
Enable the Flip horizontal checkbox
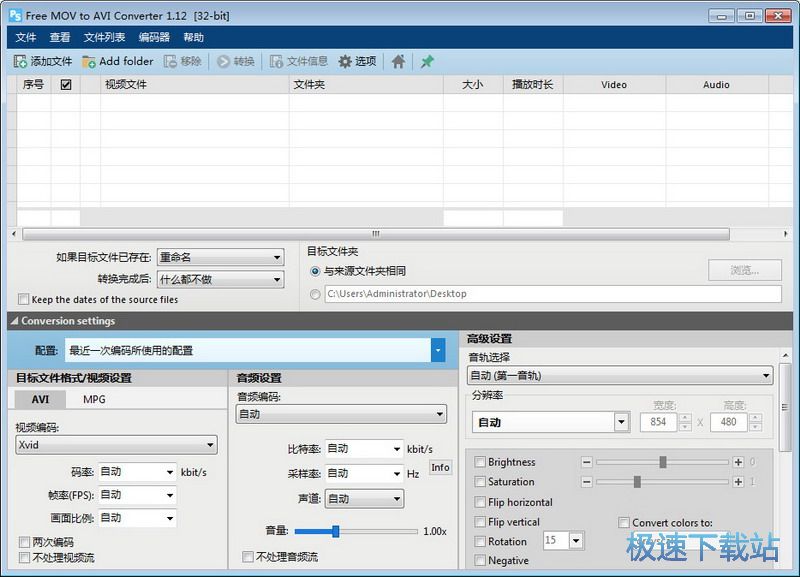(x=481, y=502)
